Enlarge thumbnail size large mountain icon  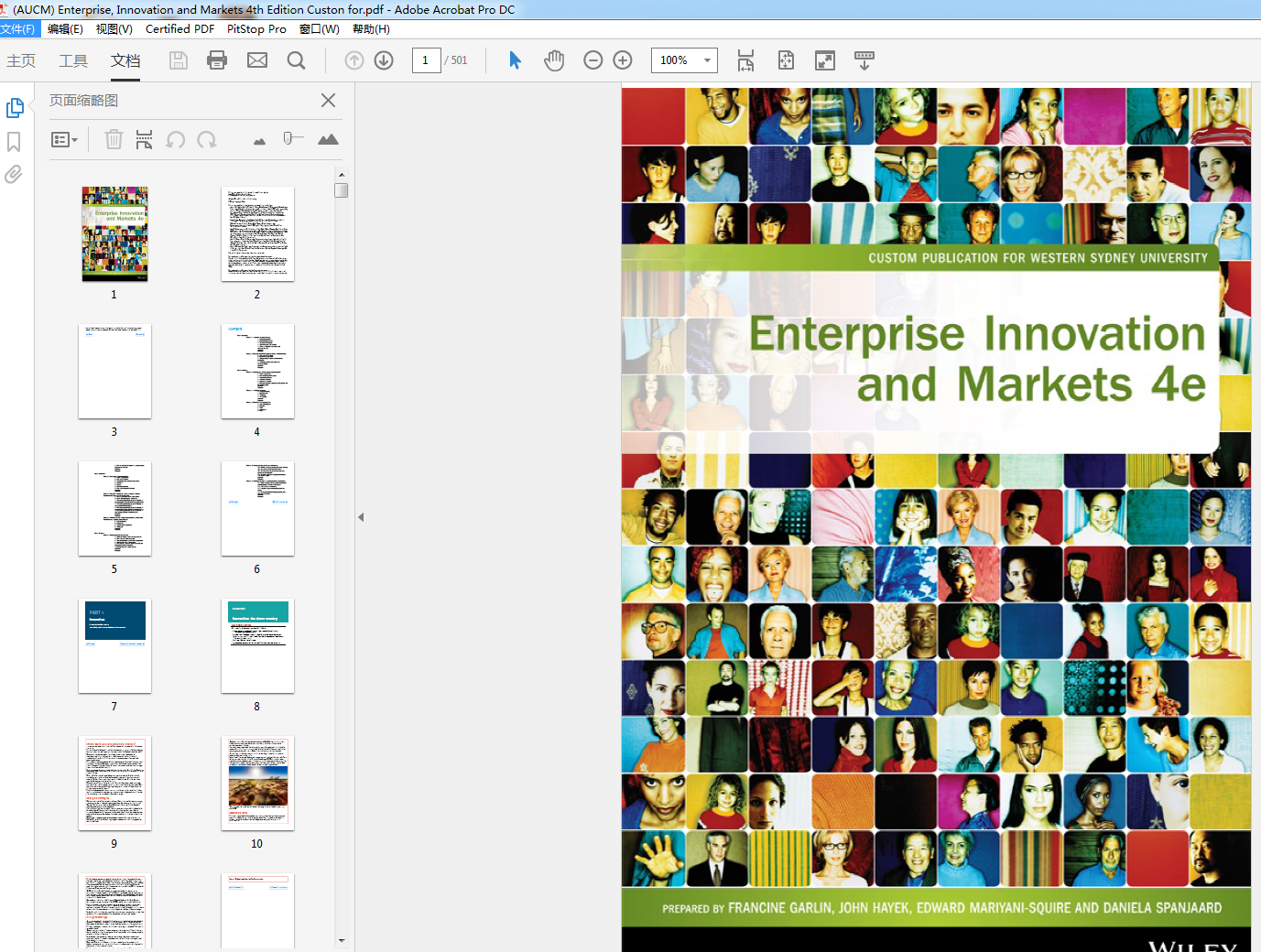(x=328, y=139)
